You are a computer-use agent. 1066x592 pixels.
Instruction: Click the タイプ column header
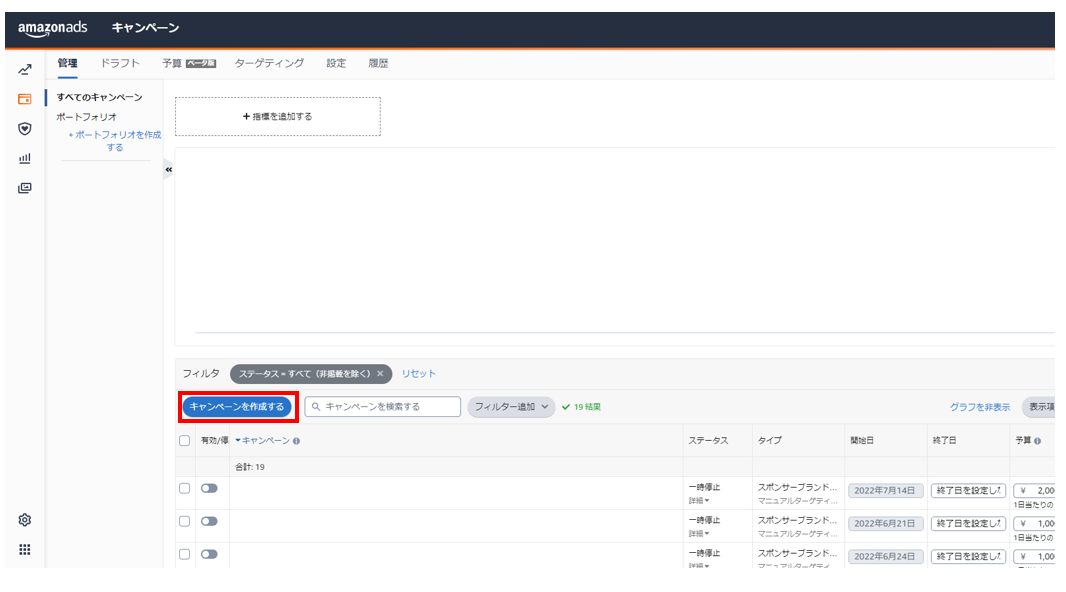(770, 440)
